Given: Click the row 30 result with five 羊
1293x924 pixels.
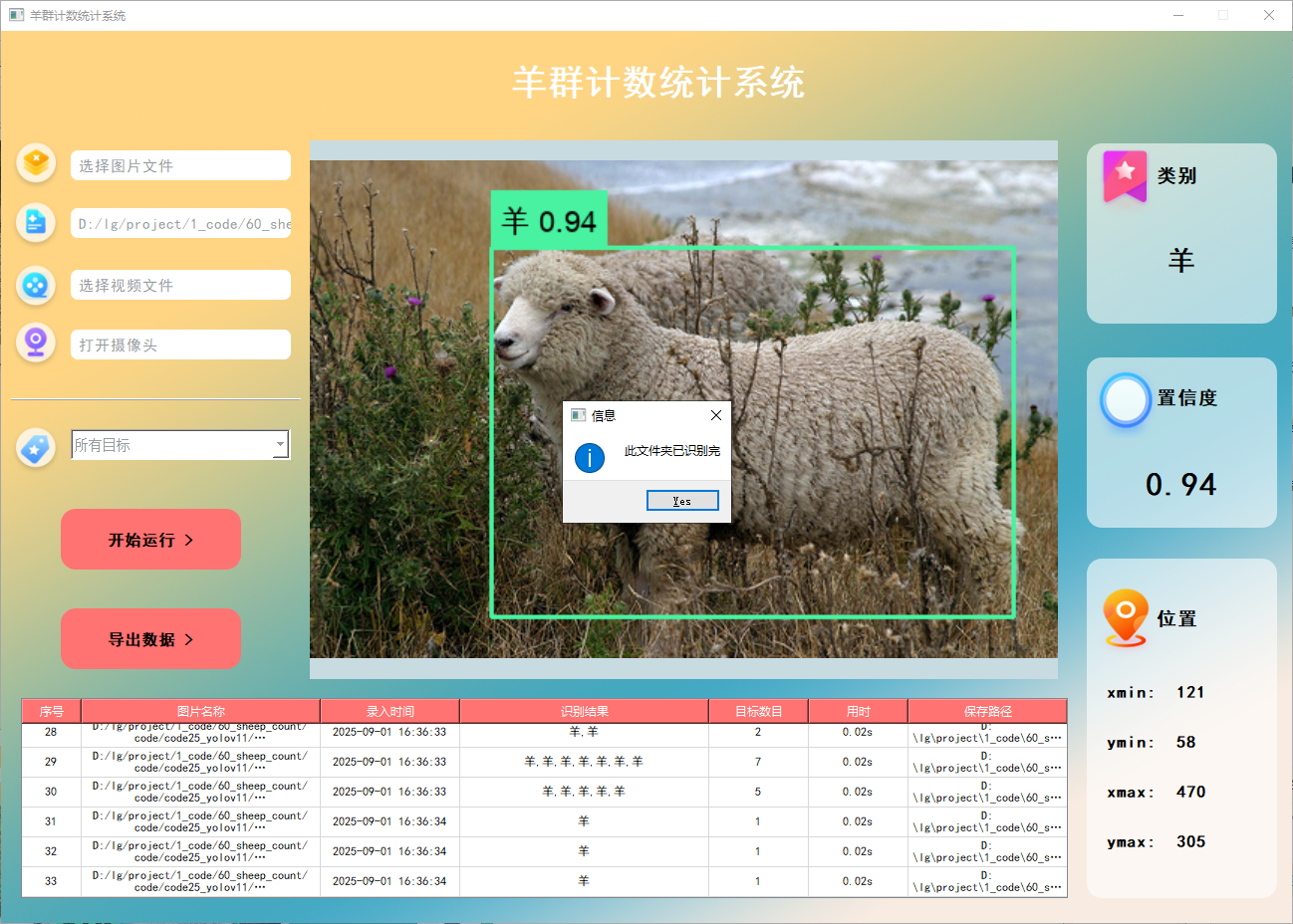Looking at the screenshot, I should click(584, 792).
